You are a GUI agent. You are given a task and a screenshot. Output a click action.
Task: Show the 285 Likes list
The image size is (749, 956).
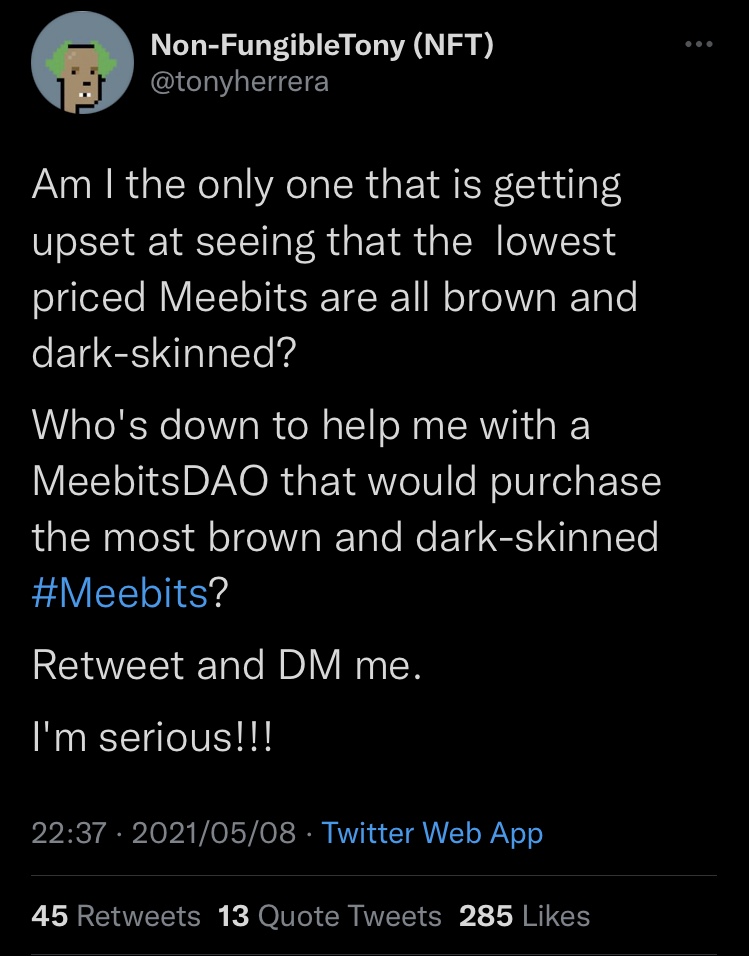(524, 915)
